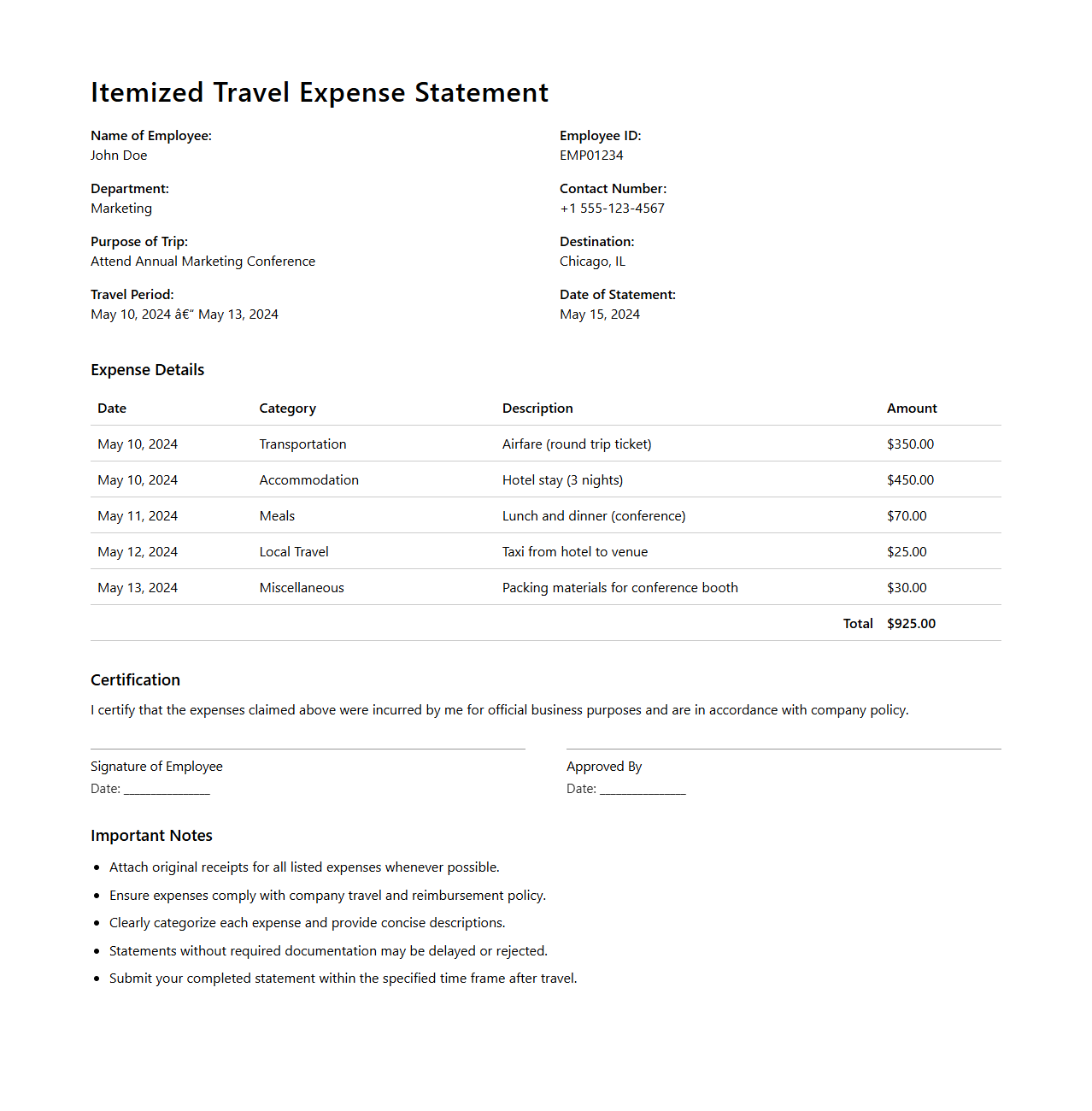The image size is (1092, 1111).
Task: Select the destination Chicago, IL
Action: click(x=592, y=262)
